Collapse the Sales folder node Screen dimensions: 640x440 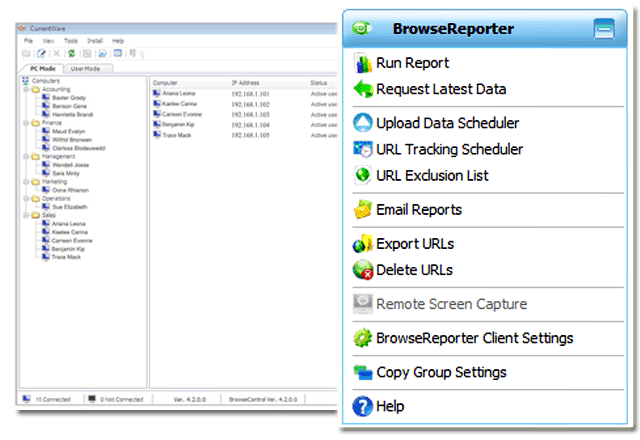[26, 215]
